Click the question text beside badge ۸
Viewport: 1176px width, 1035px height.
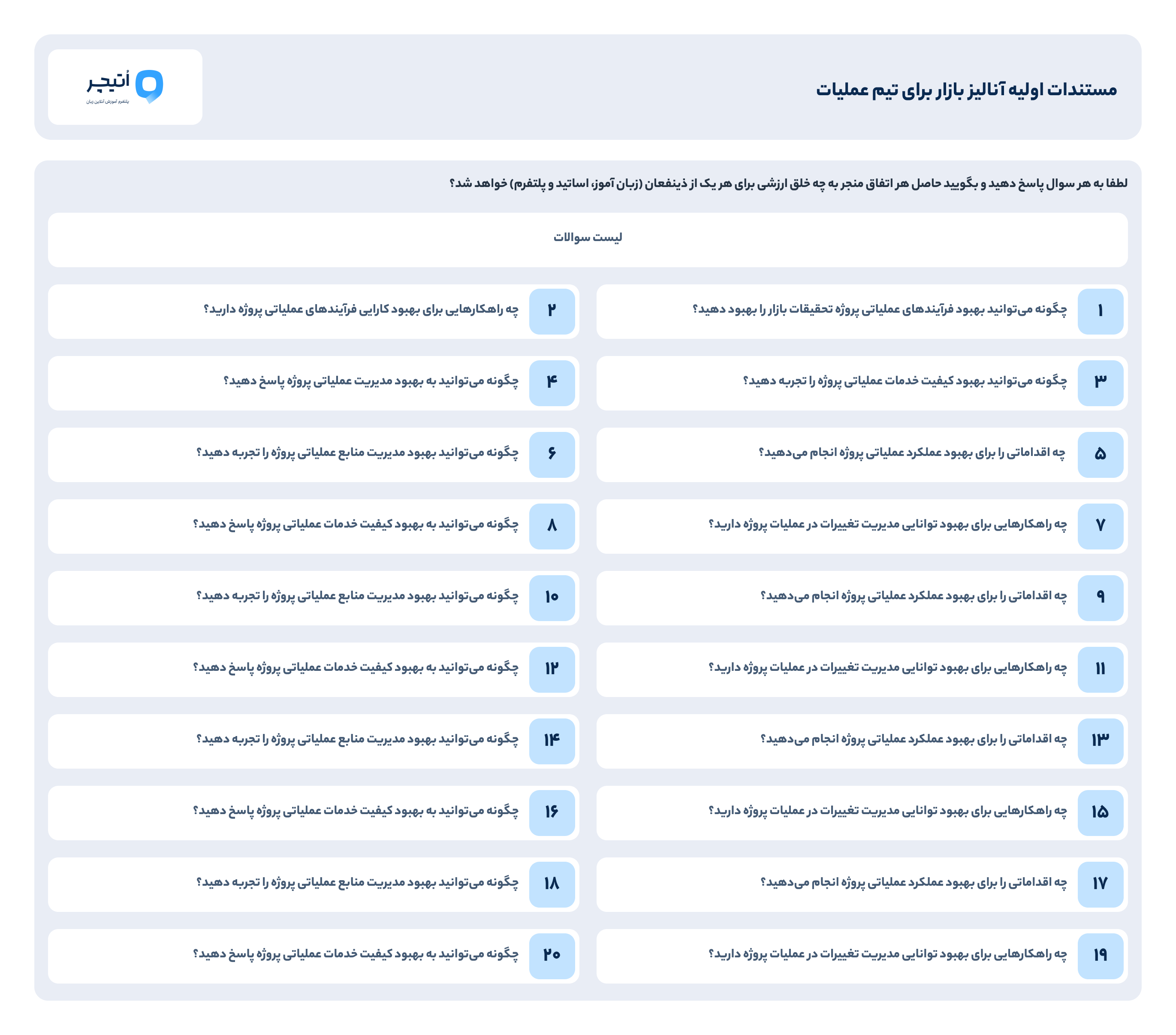[356, 524]
